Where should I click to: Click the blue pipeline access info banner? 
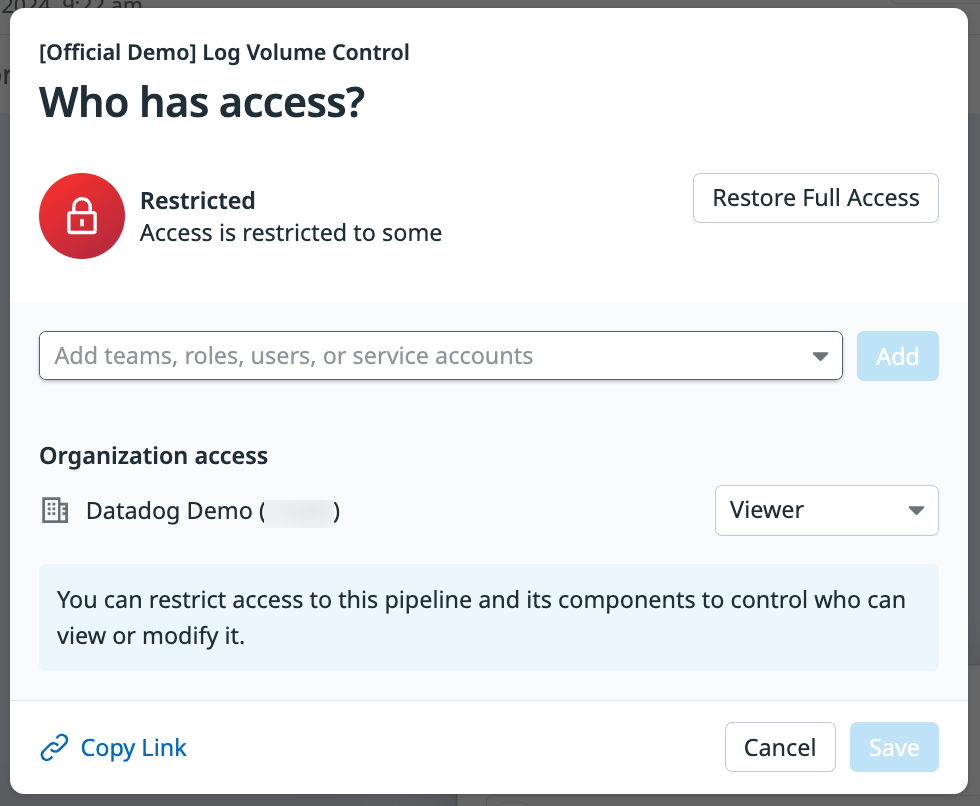point(488,617)
